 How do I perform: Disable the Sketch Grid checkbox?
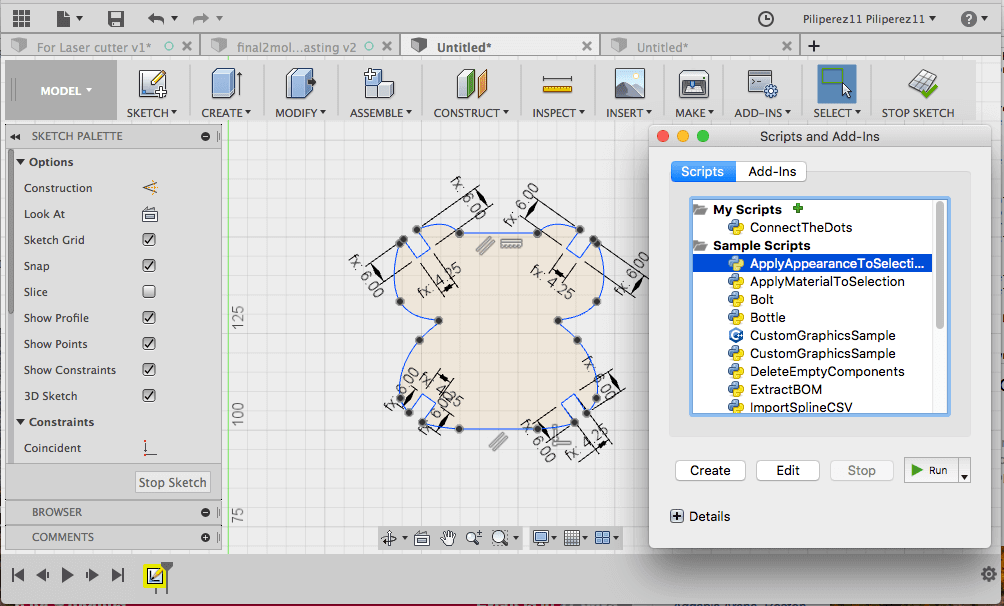click(x=149, y=240)
